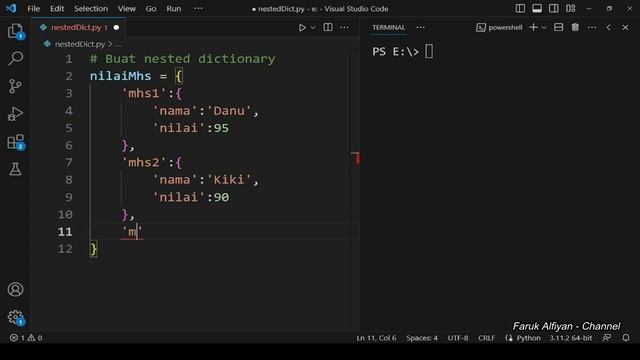Open notifications bell
Screen dimensions: 640x360
click(x=626, y=338)
